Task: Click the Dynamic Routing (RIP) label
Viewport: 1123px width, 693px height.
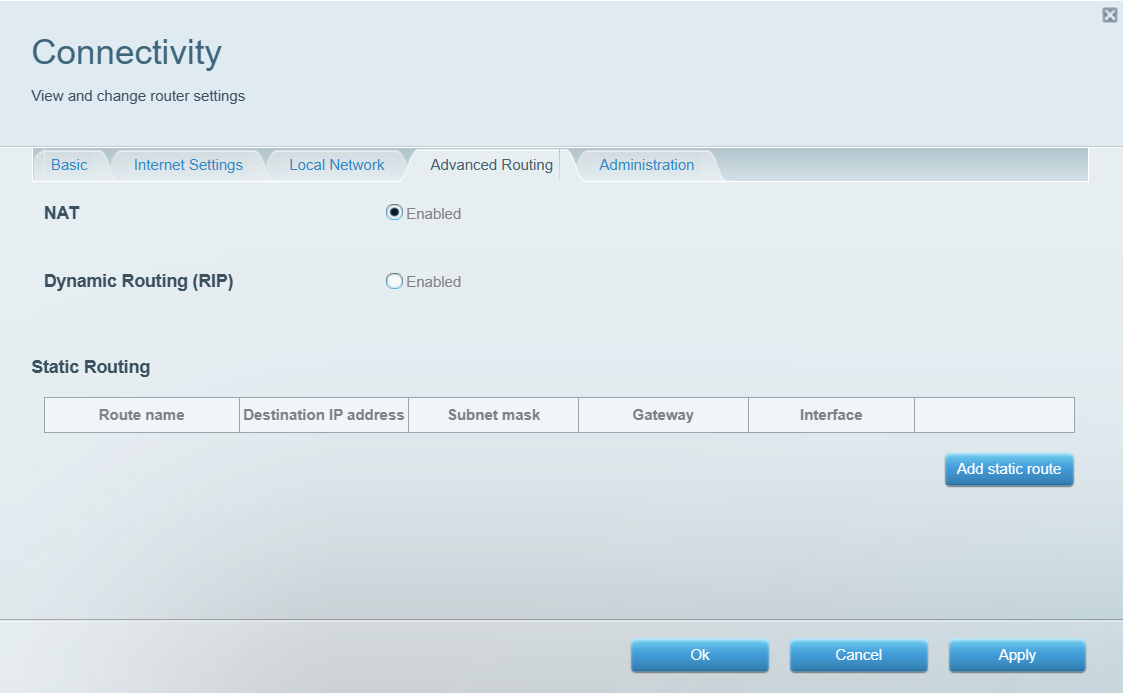Action: tap(139, 281)
